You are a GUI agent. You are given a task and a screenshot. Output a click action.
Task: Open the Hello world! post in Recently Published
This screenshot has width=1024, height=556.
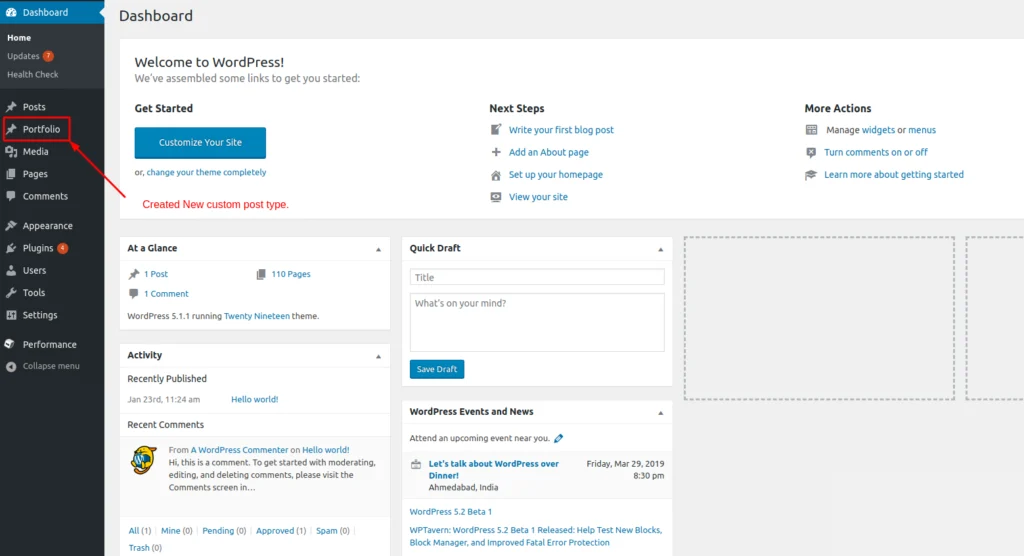tap(255, 399)
